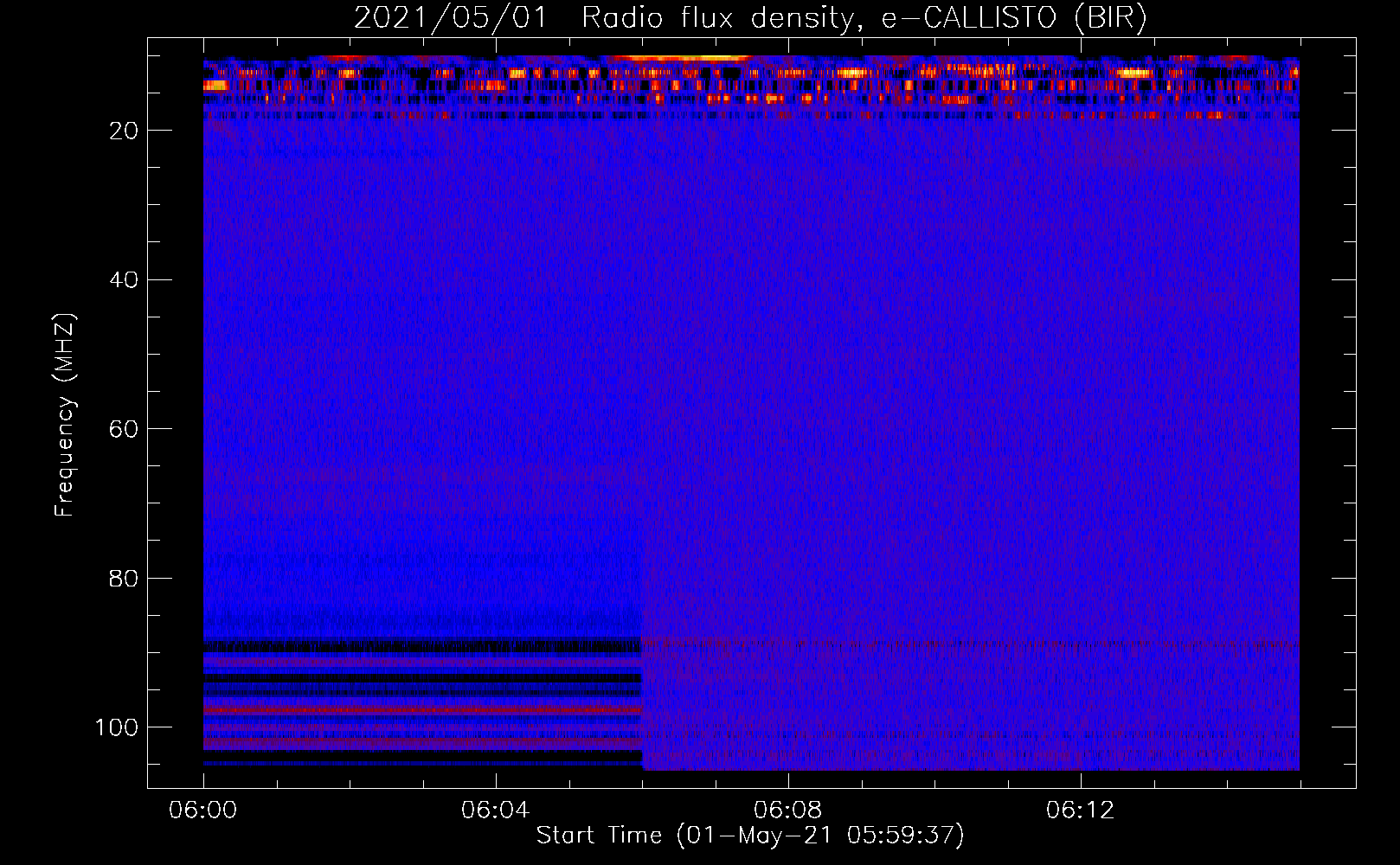Screen dimensions: 1400x865
Task: Click the '20' frequency tick label
Action: [x=125, y=131]
